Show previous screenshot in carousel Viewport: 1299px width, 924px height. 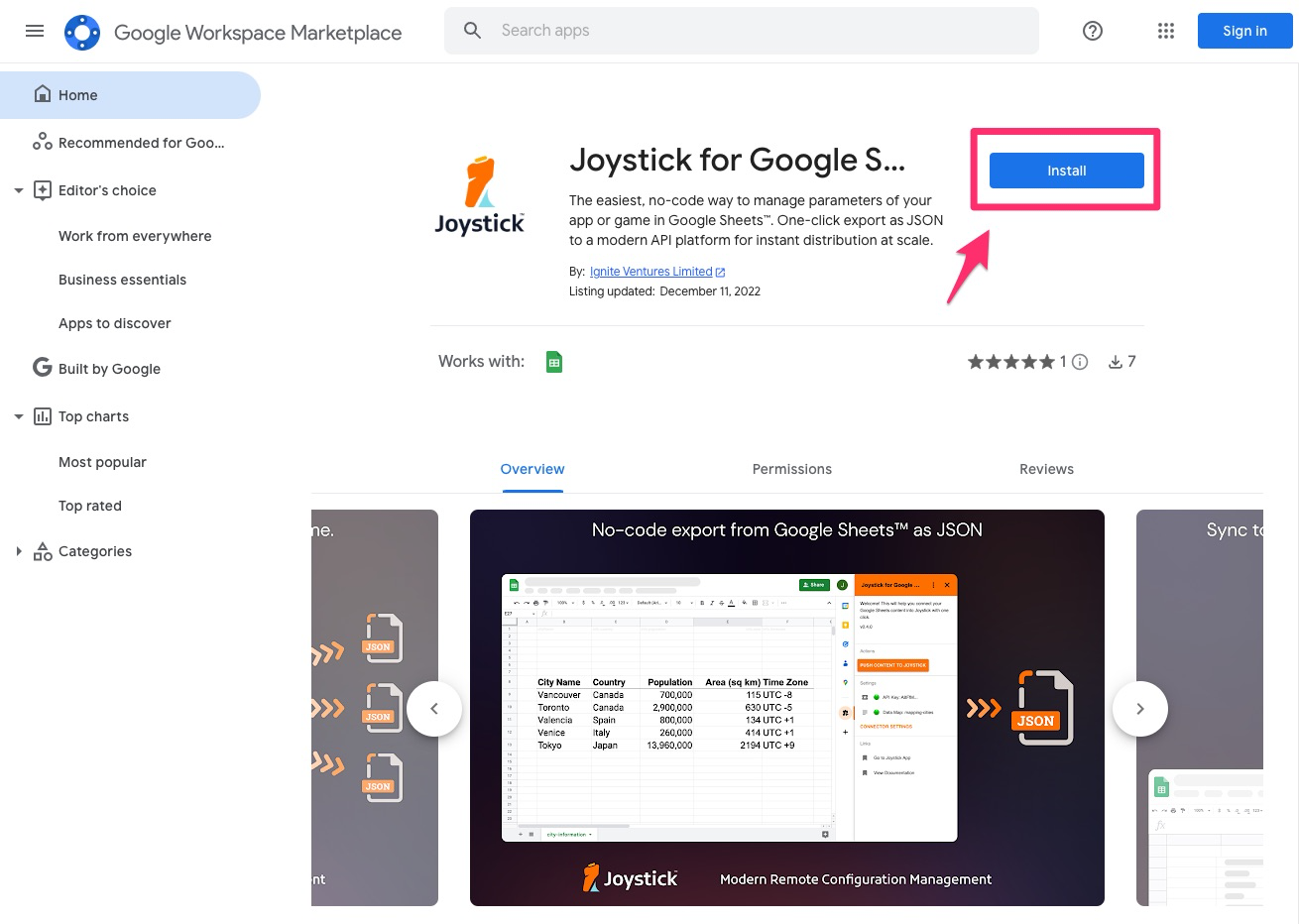[434, 709]
